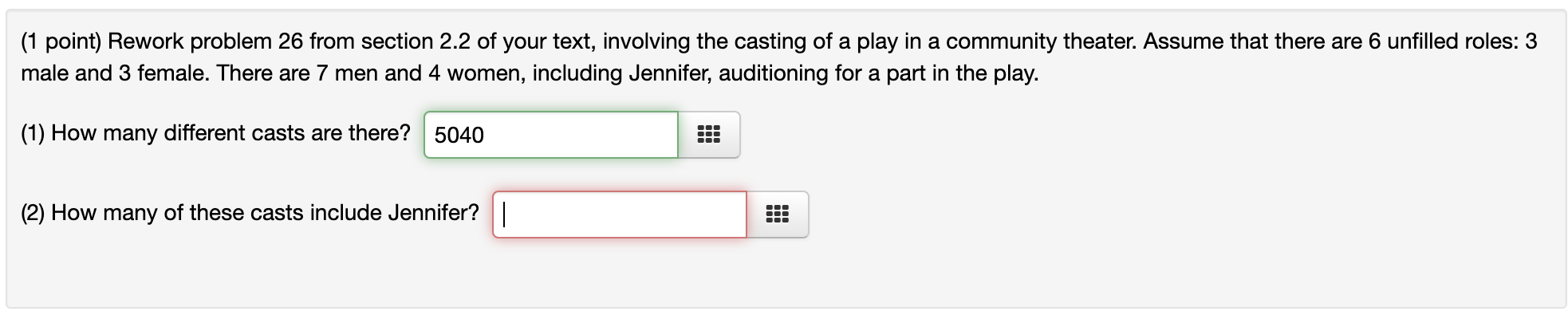
Task: Click the empty red-outlined answer box
Action: pyautogui.click(x=620, y=215)
